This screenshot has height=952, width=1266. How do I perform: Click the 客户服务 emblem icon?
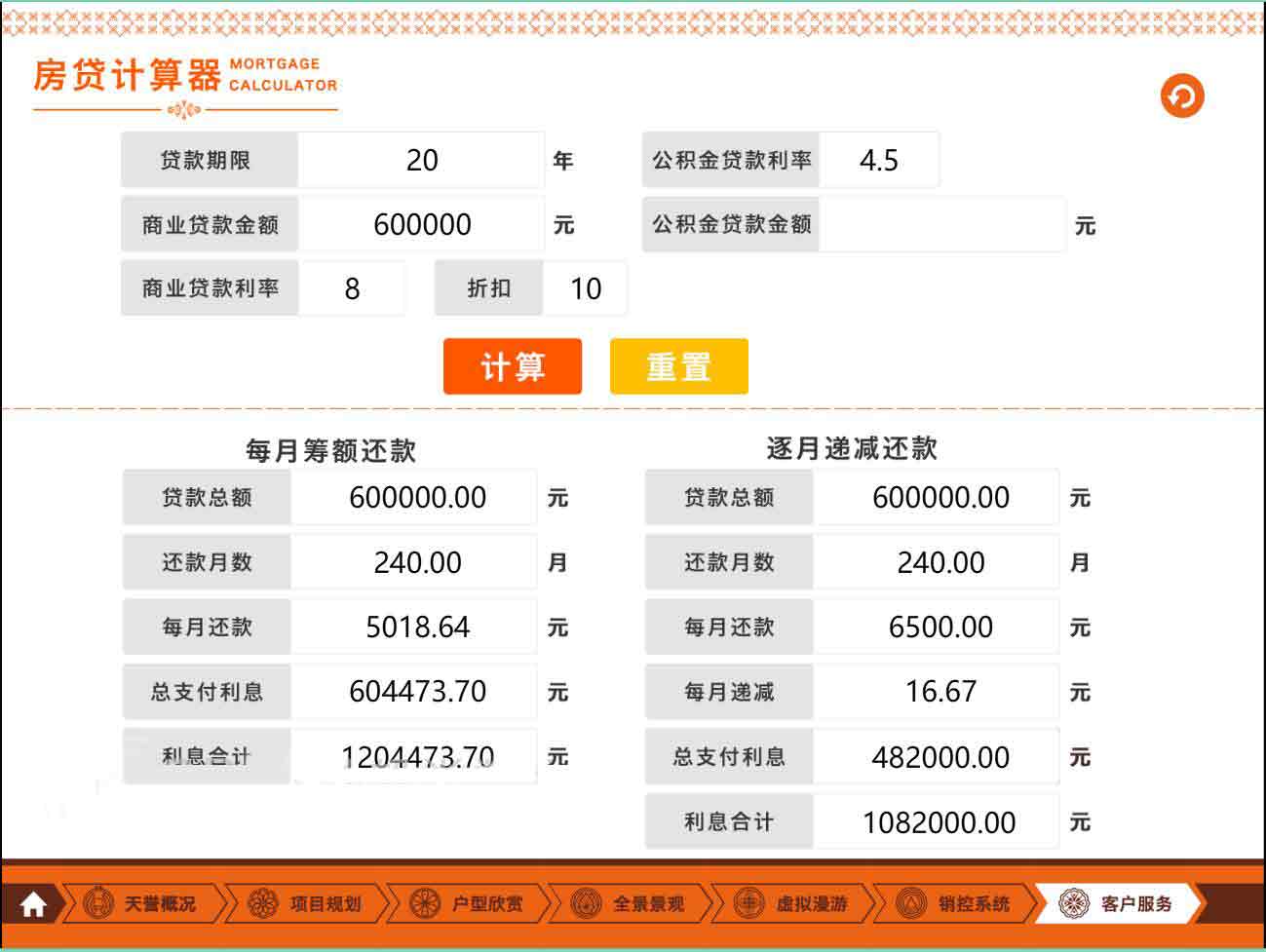(1074, 904)
